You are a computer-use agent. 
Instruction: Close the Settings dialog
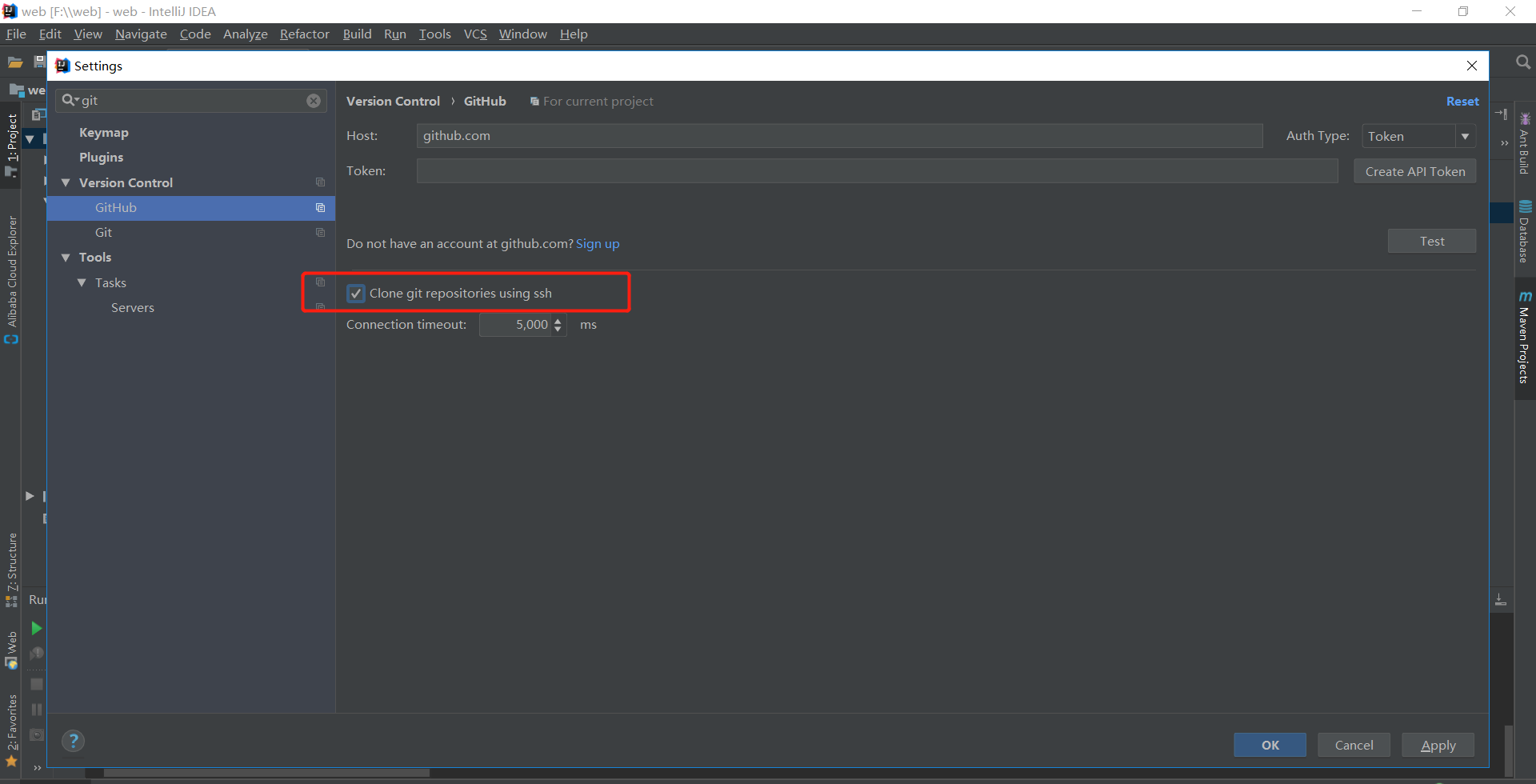pyautogui.click(x=1472, y=66)
